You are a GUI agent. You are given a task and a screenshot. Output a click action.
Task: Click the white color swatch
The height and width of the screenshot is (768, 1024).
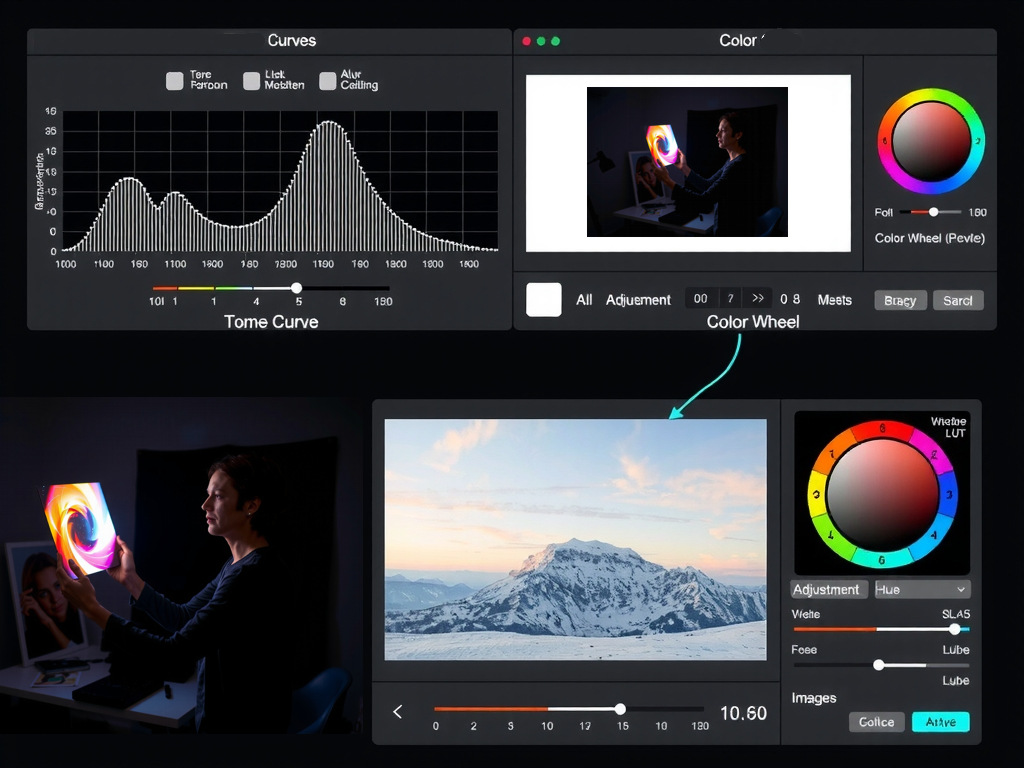544,300
